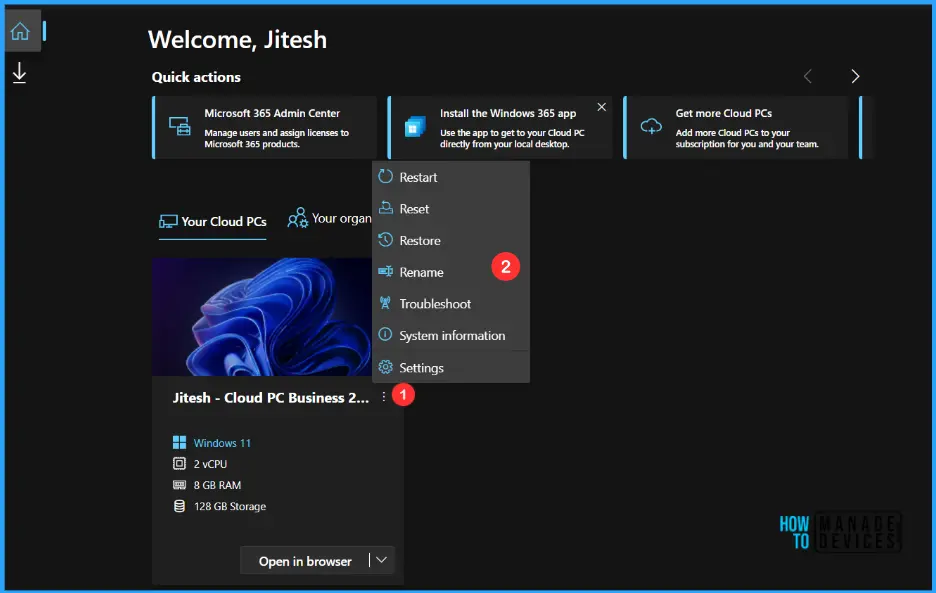
Task: Open the Microsoft 365 Admin Center card
Action: pos(265,127)
